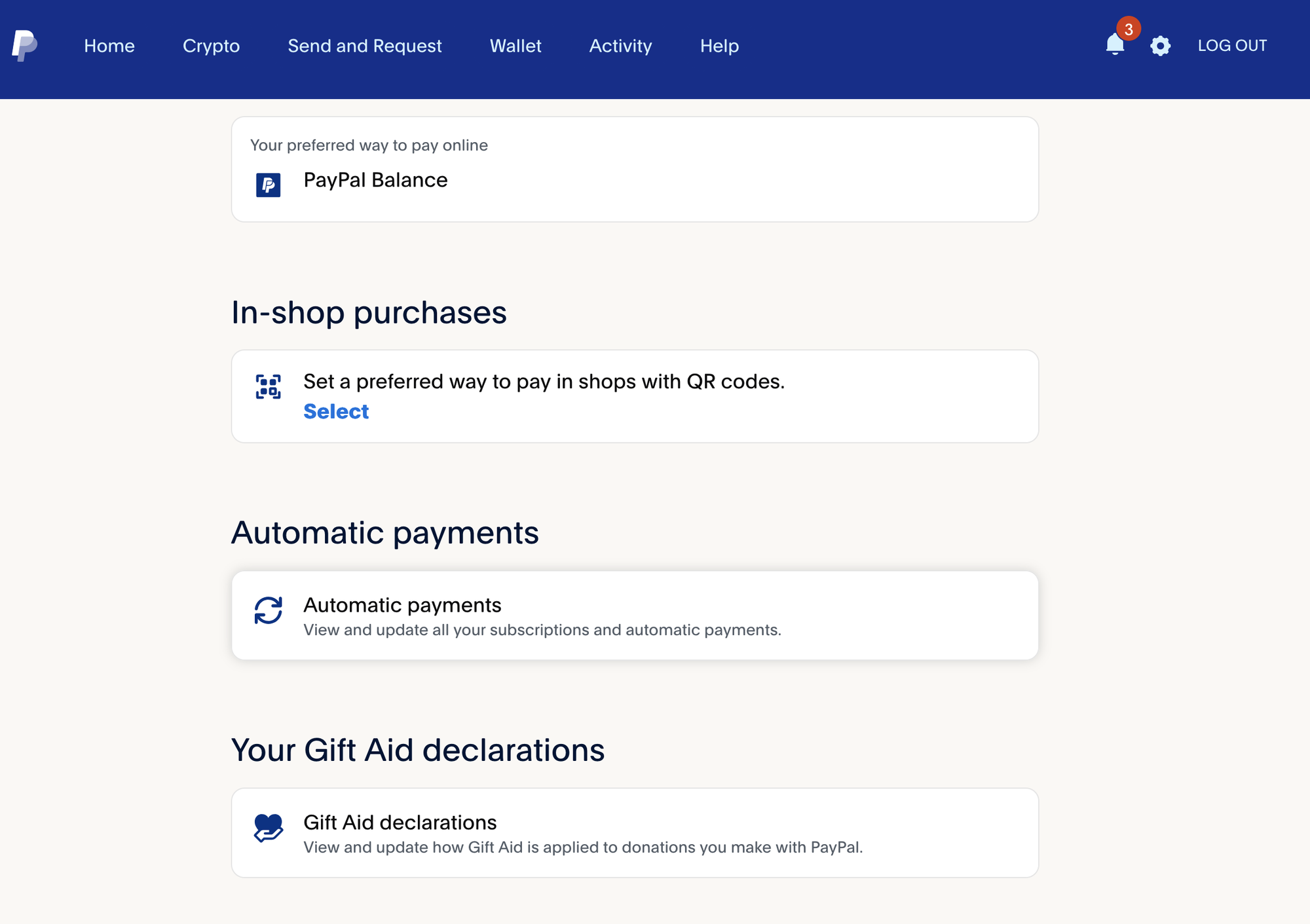Open the notifications bell icon
This screenshot has width=1310, height=924.
(1115, 45)
